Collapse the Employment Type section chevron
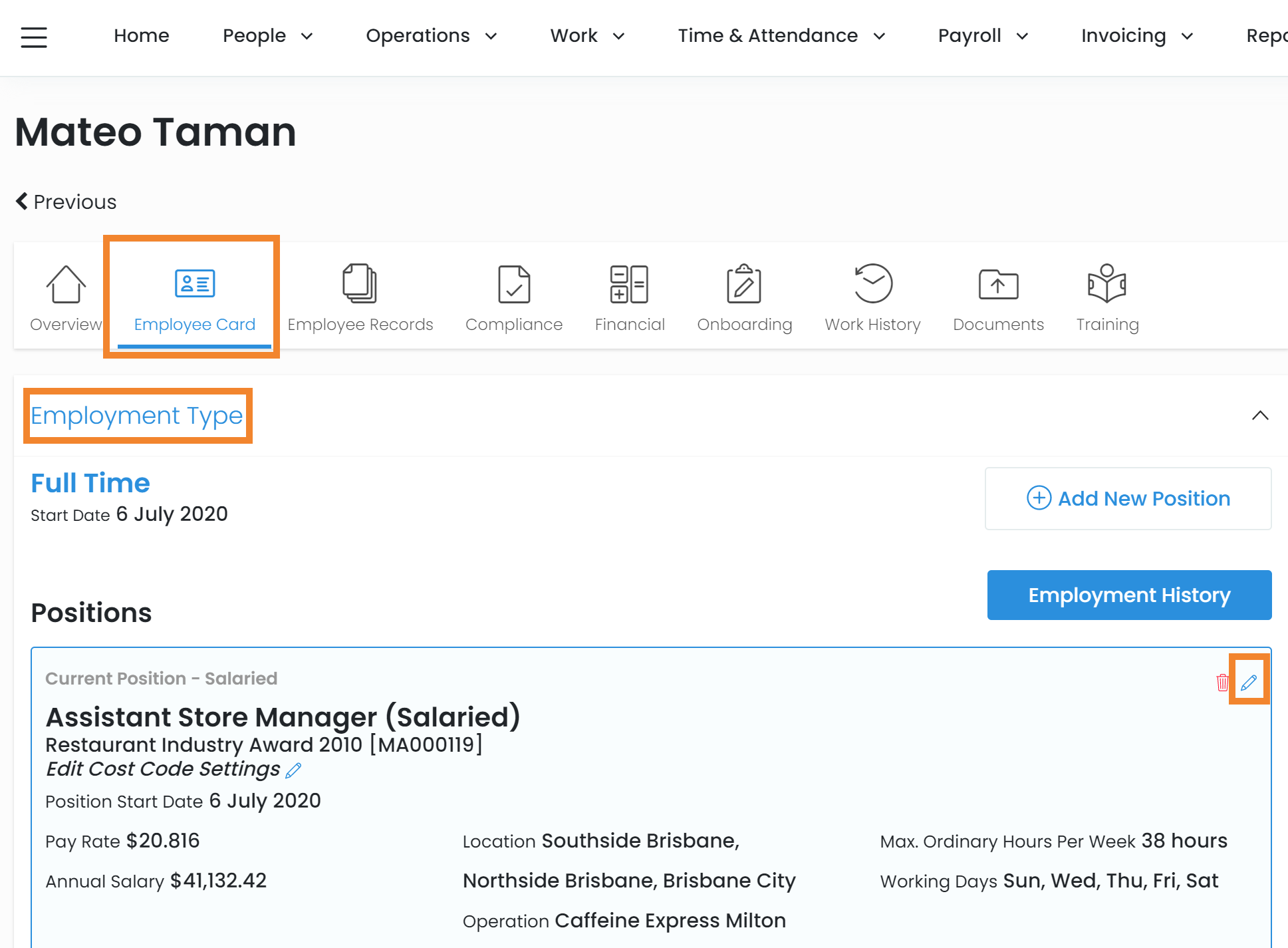This screenshot has width=1288, height=948. tap(1259, 416)
